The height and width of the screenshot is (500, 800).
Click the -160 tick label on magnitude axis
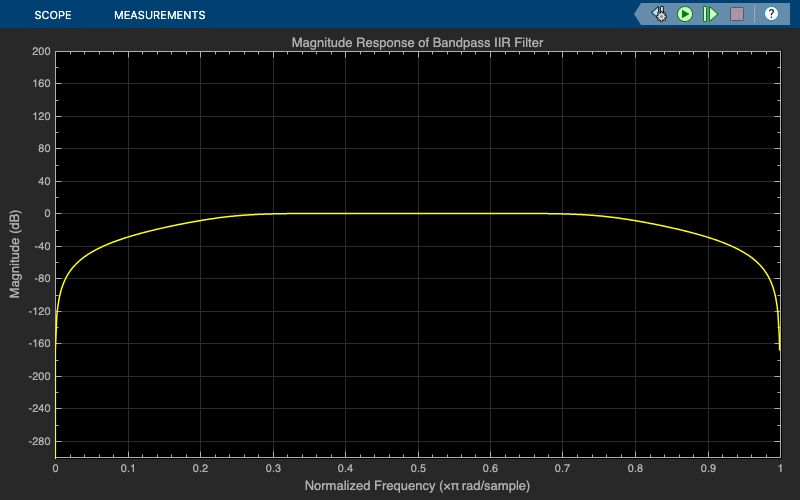[x=40, y=344]
